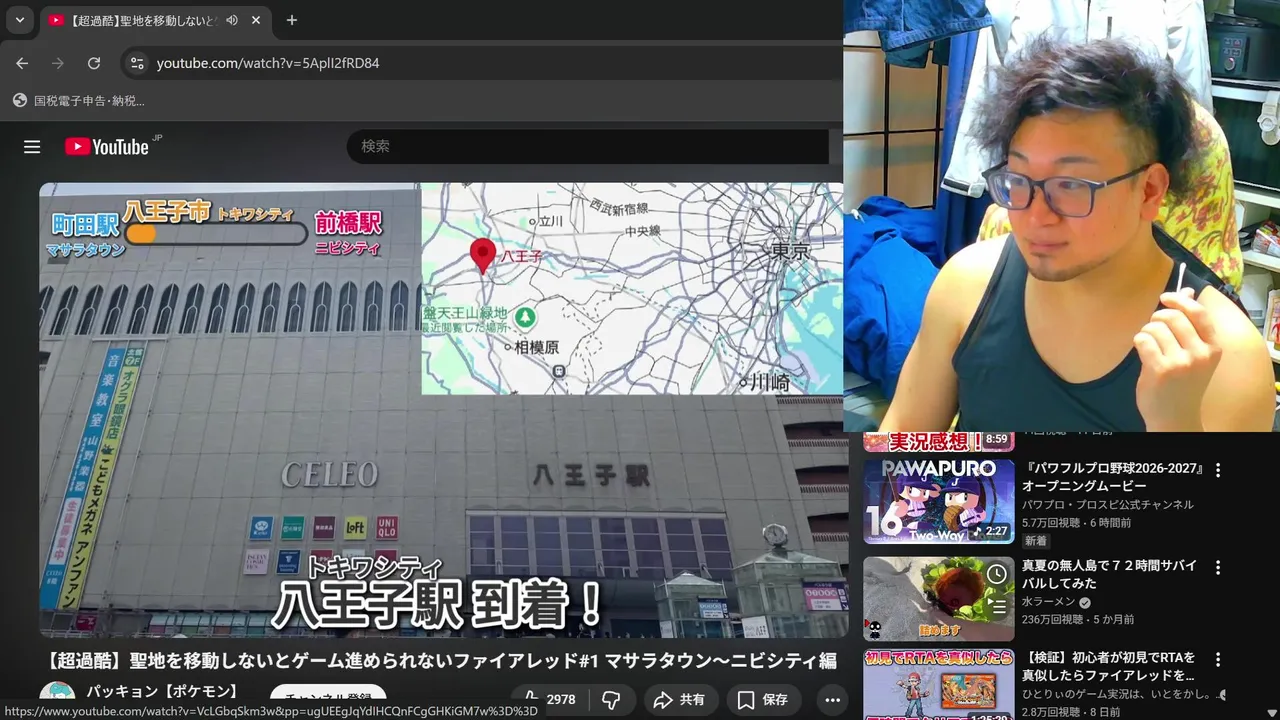This screenshot has height=720, width=1280.
Task: Mute the tab using its speaker icon
Action: (x=232, y=20)
